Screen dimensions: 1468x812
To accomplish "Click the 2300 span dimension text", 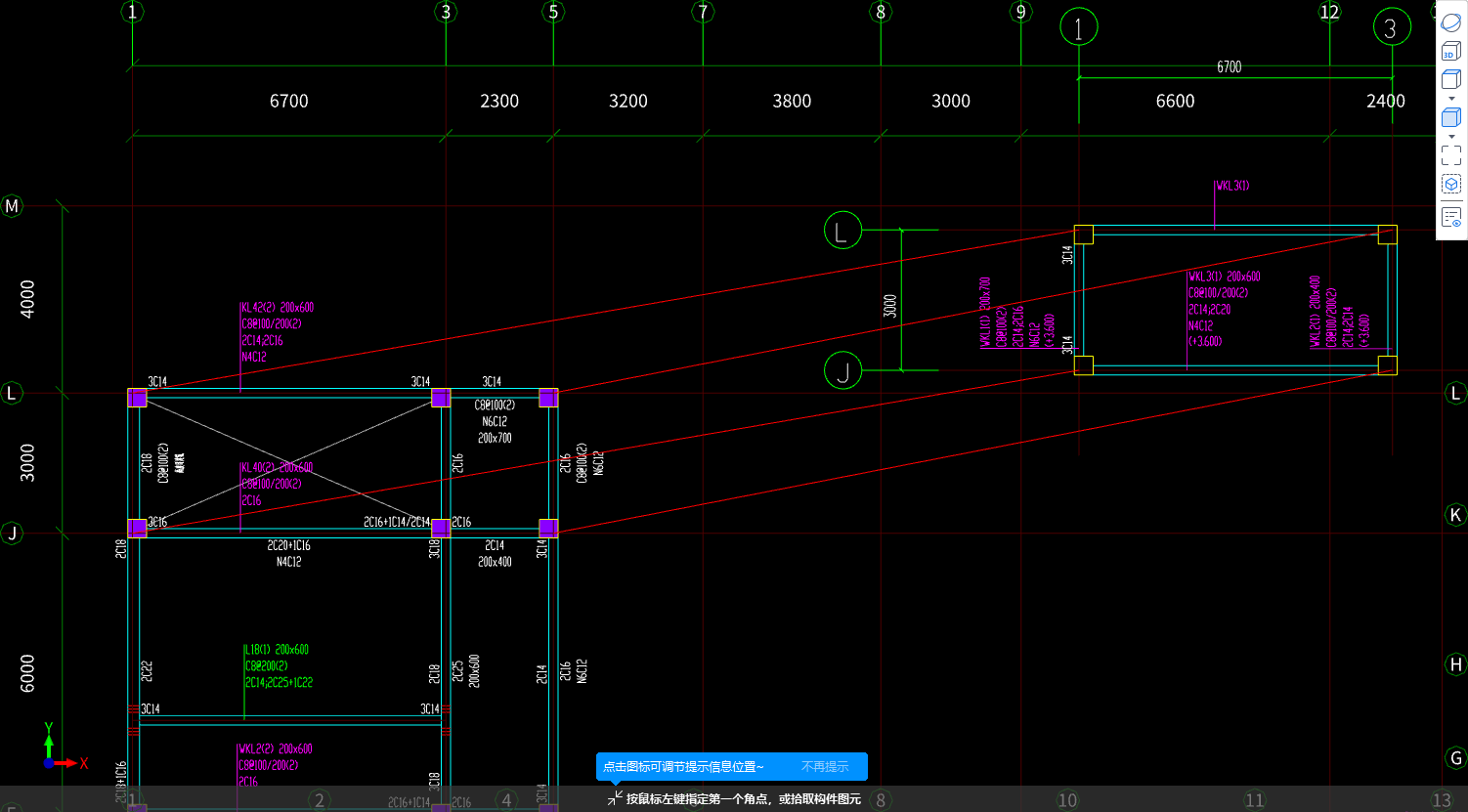I will click(x=499, y=101).
